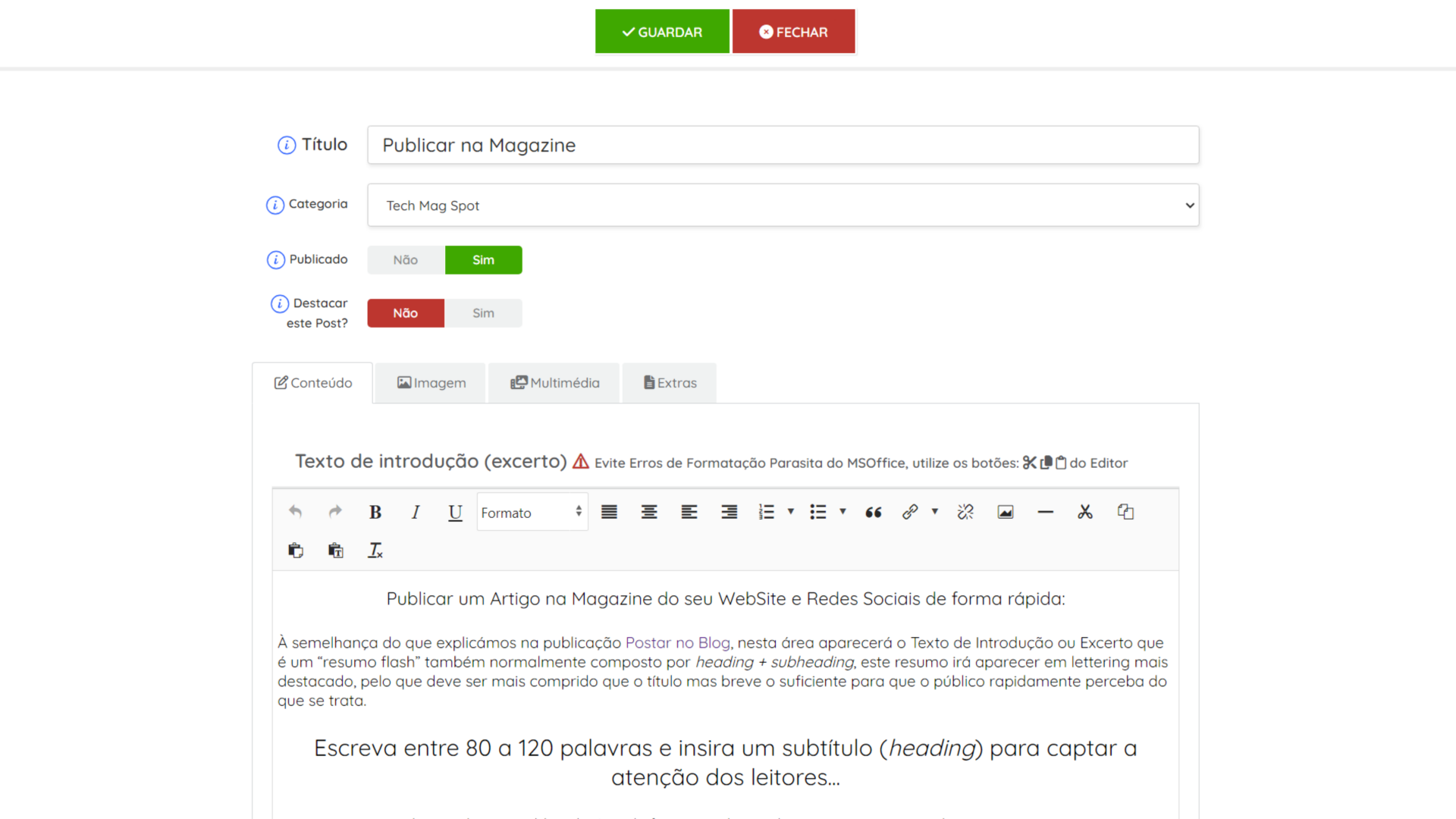Image resolution: width=1456 pixels, height=819 pixels.
Task: Click the scissors cut icon
Action: tap(1084, 512)
